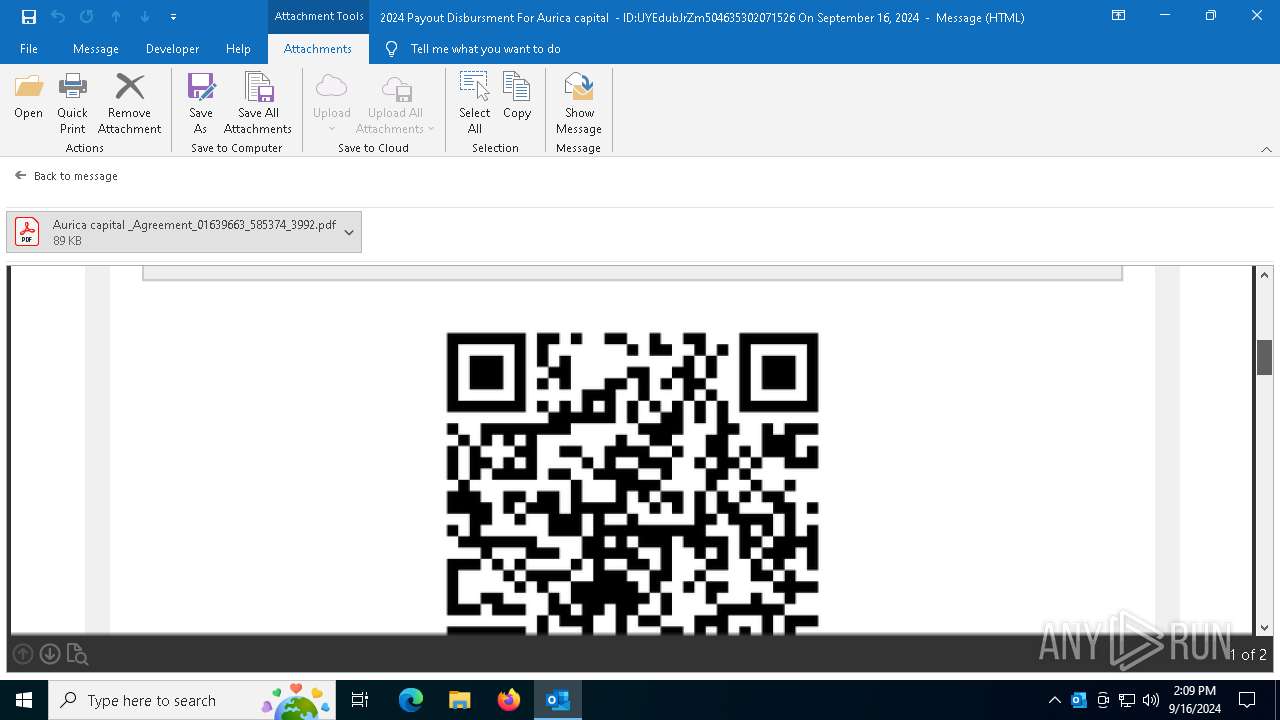
Task: Open Ribbon Display Options
Action: [x=1118, y=16]
